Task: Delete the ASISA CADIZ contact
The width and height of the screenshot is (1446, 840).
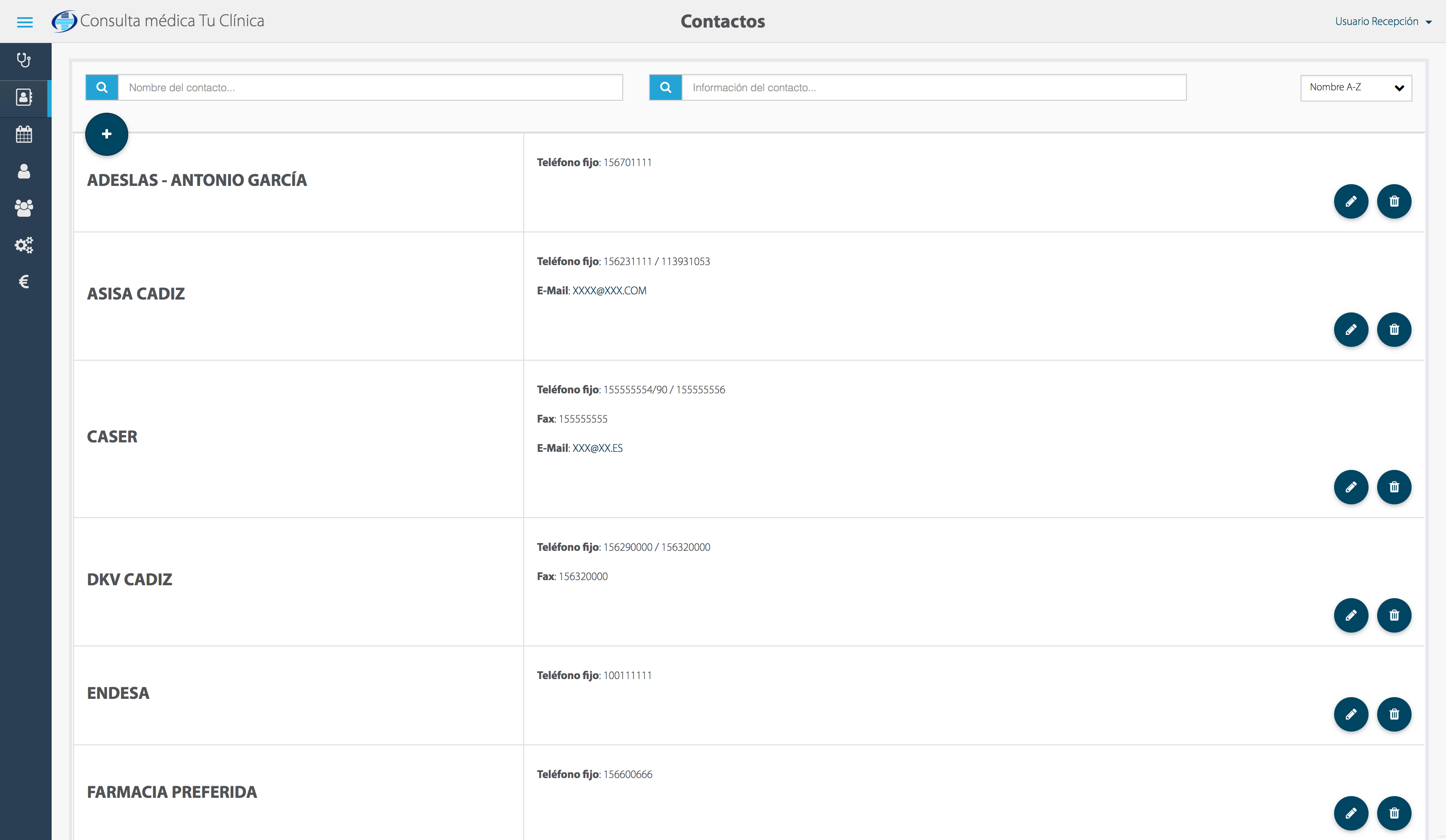Action: pyautogui.click(x=1394, y=329)
